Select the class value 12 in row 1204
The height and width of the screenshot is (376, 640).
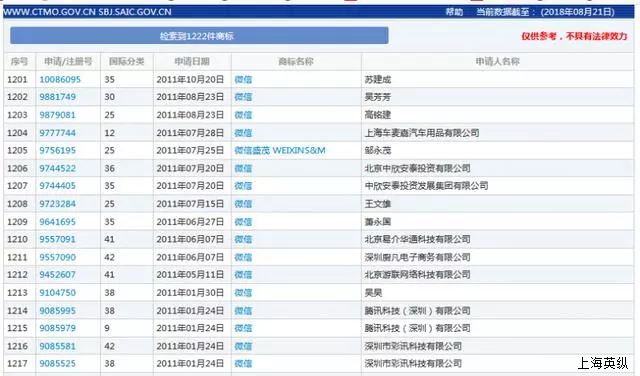coord(109,133)
